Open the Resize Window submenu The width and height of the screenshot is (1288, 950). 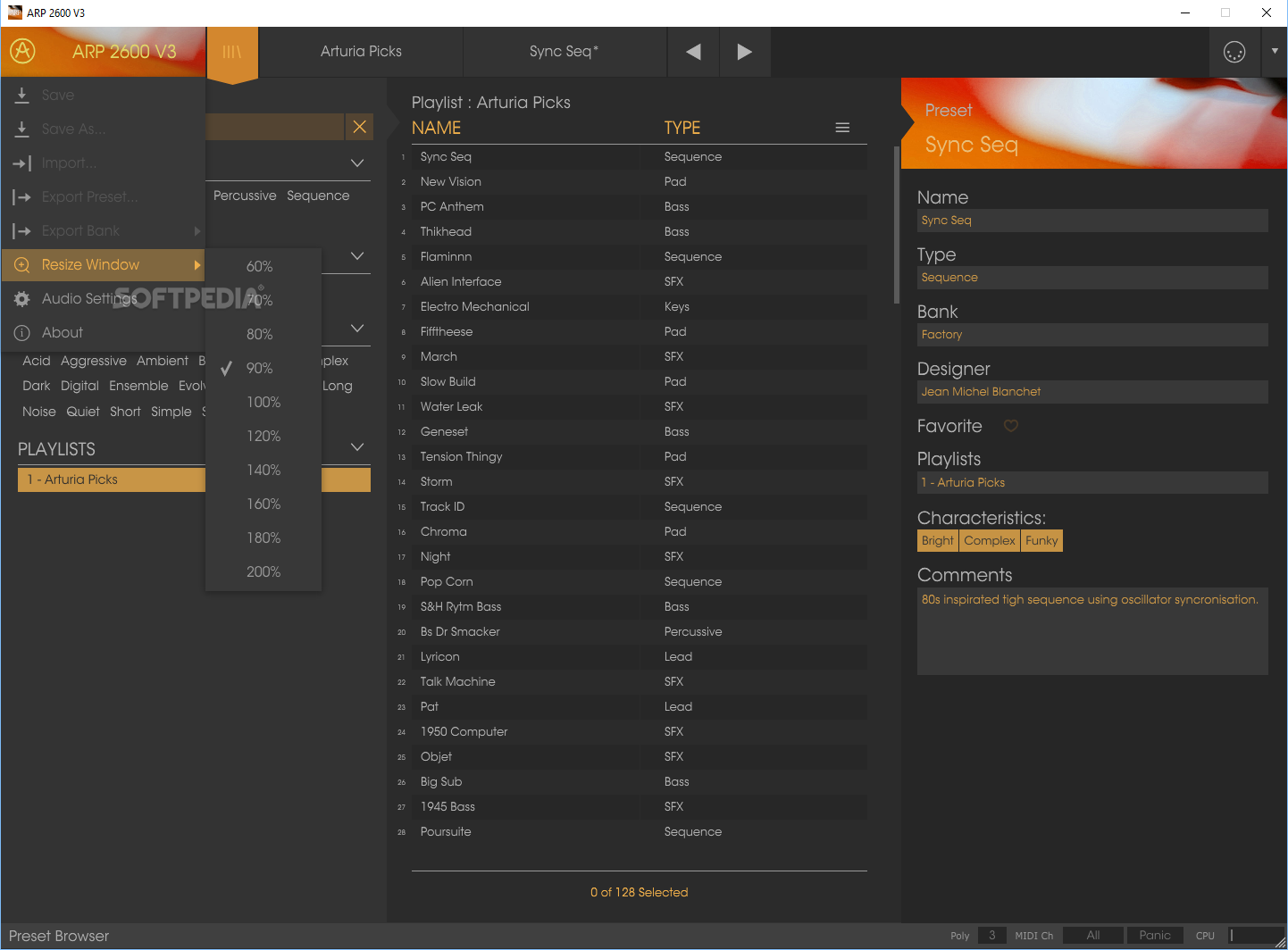tap(103, 264)
